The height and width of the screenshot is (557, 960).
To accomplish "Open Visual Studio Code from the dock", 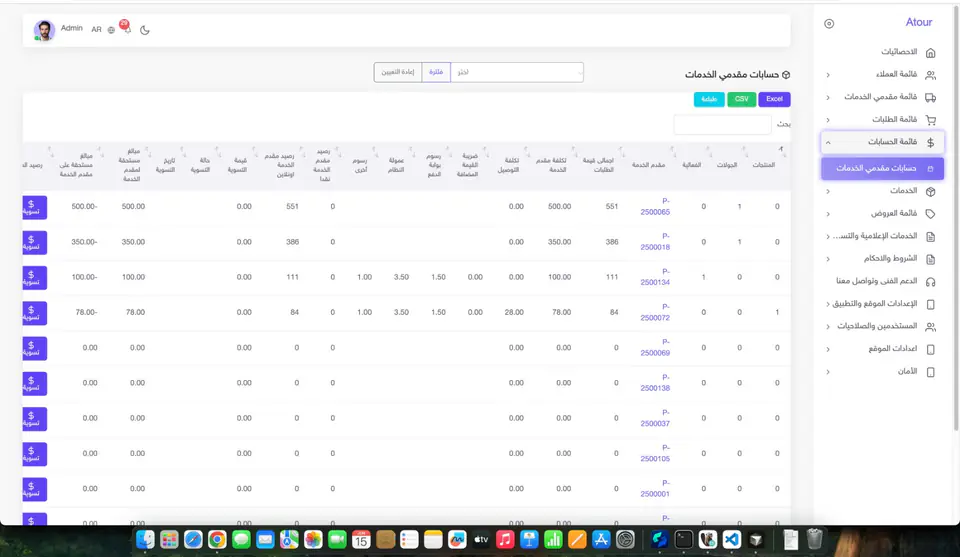I will tap(732, 539).
